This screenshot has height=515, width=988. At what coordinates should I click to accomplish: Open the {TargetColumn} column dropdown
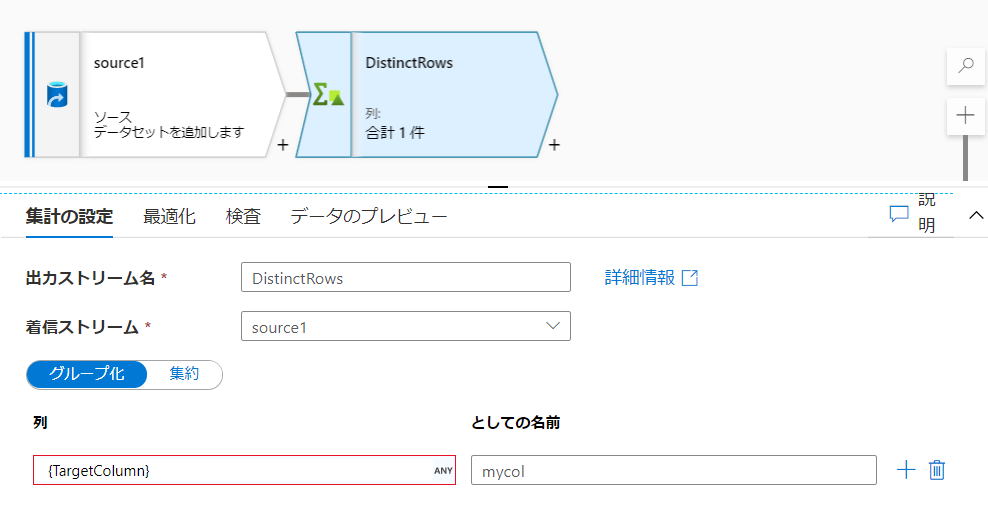click(x=244, y=470)
